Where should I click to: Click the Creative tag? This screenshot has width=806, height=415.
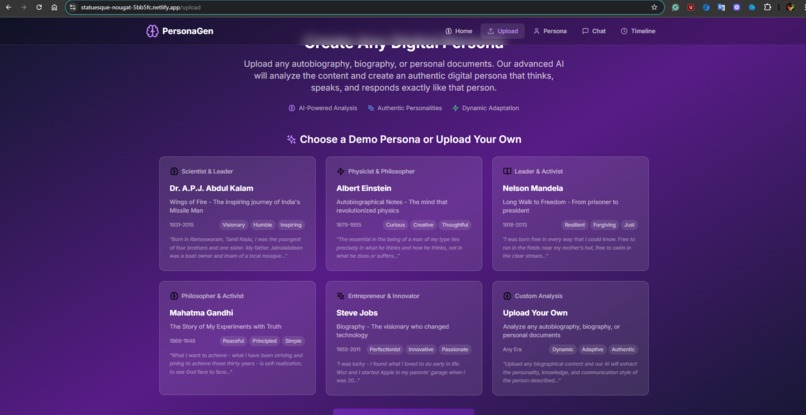(424, 225)
